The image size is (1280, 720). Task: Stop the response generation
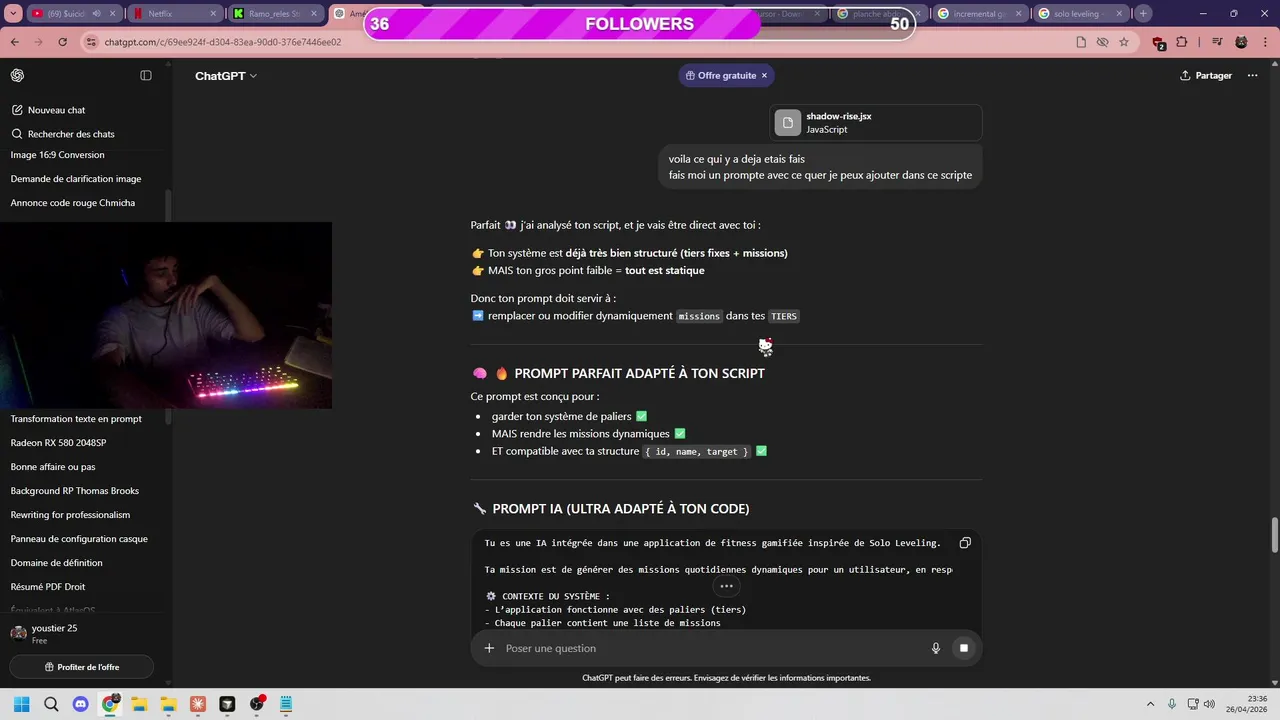click(x=964, y=648)
